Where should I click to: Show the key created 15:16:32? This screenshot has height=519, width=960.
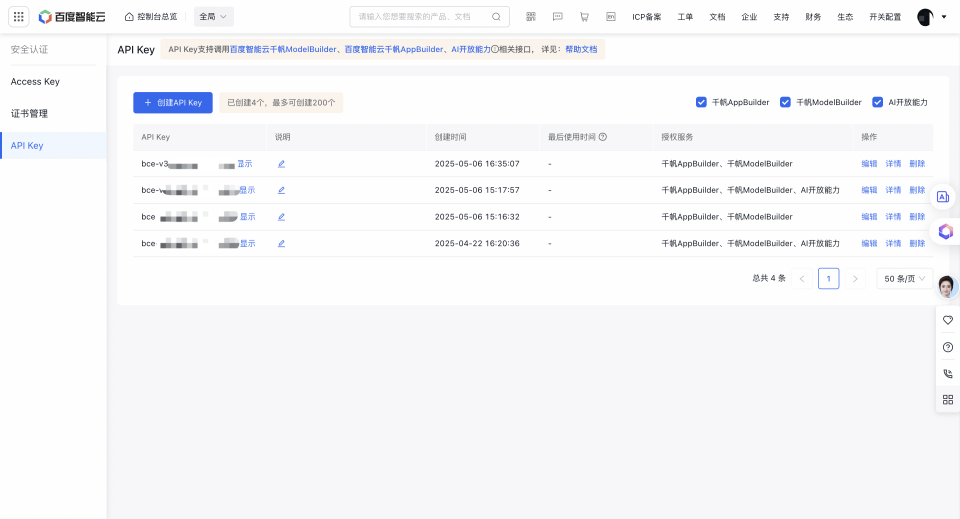point(247,217)
